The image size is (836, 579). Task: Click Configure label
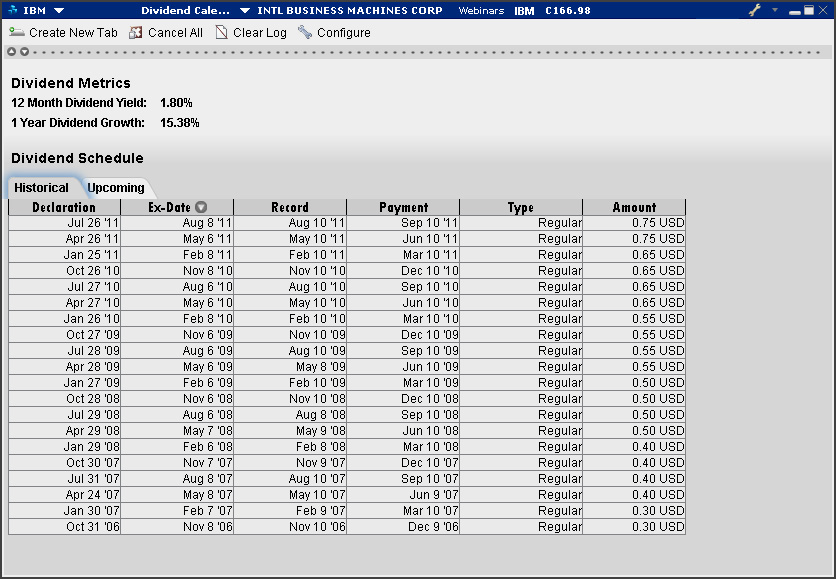point(344,33)
